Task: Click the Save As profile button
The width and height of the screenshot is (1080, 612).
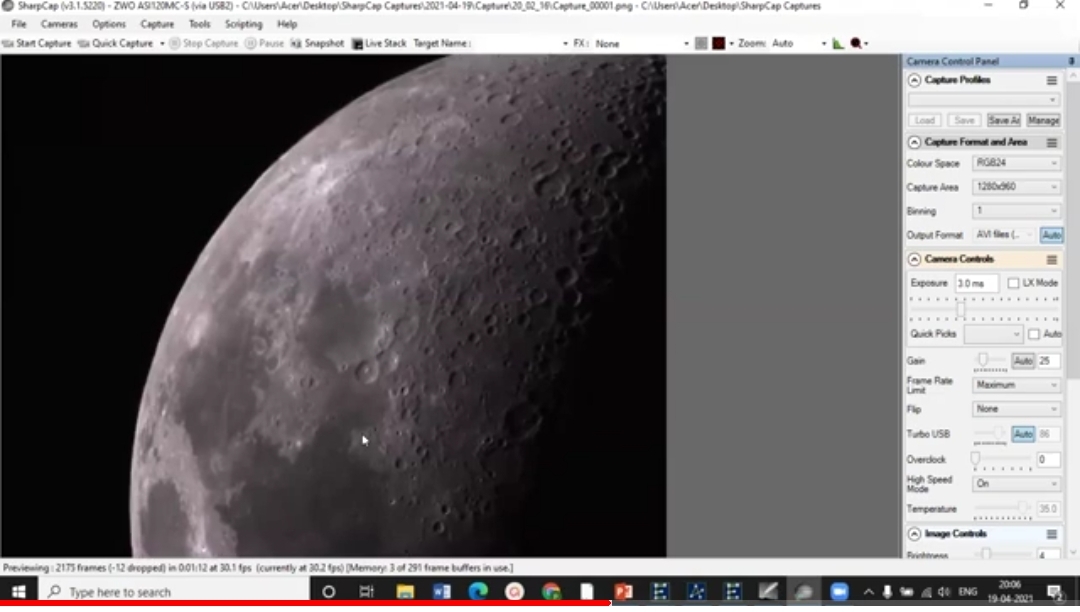Action: point(1004,120)
